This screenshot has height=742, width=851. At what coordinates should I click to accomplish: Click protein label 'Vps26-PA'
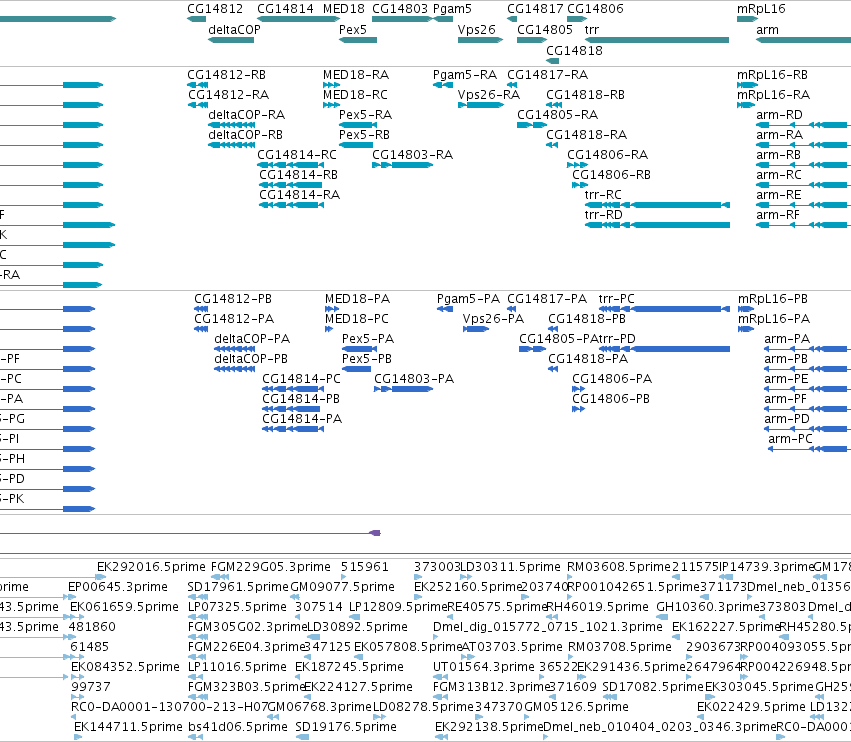(x=493, y=319)
